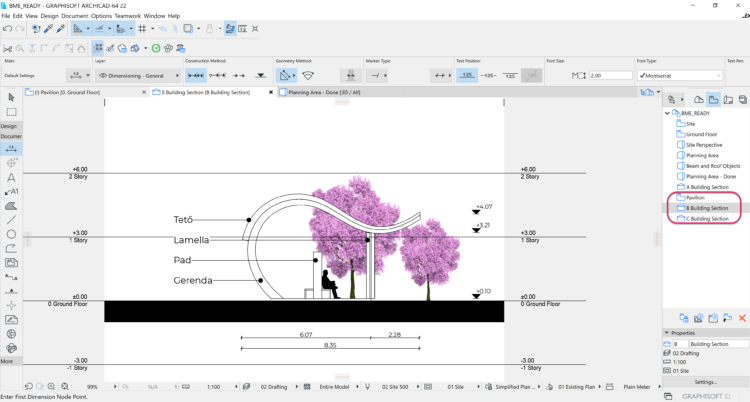Delete view using red X icon
This screenshot has height=402, width=750.
click(x=741, y=318)
